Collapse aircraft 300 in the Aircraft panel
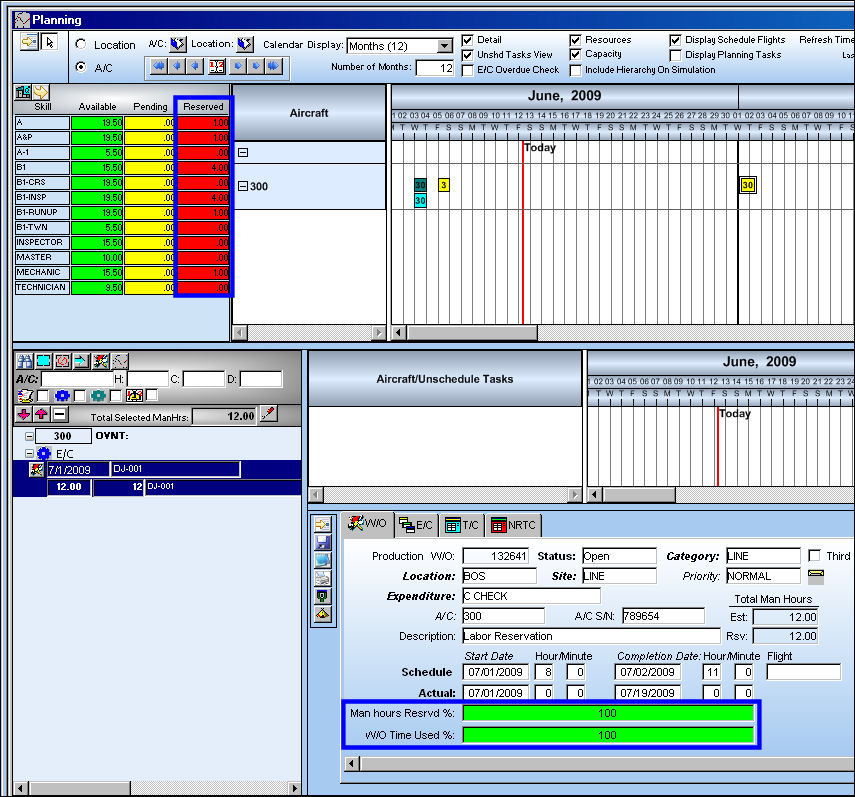The image size is (855, 797). [243, 186]
